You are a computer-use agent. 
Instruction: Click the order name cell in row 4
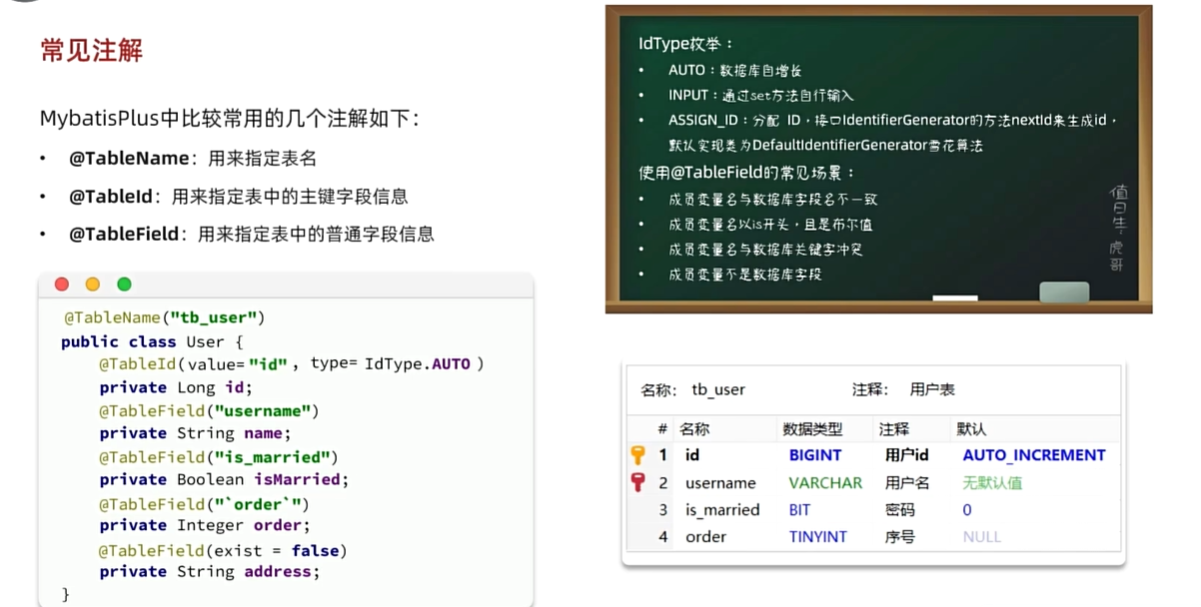click(705, 537)
